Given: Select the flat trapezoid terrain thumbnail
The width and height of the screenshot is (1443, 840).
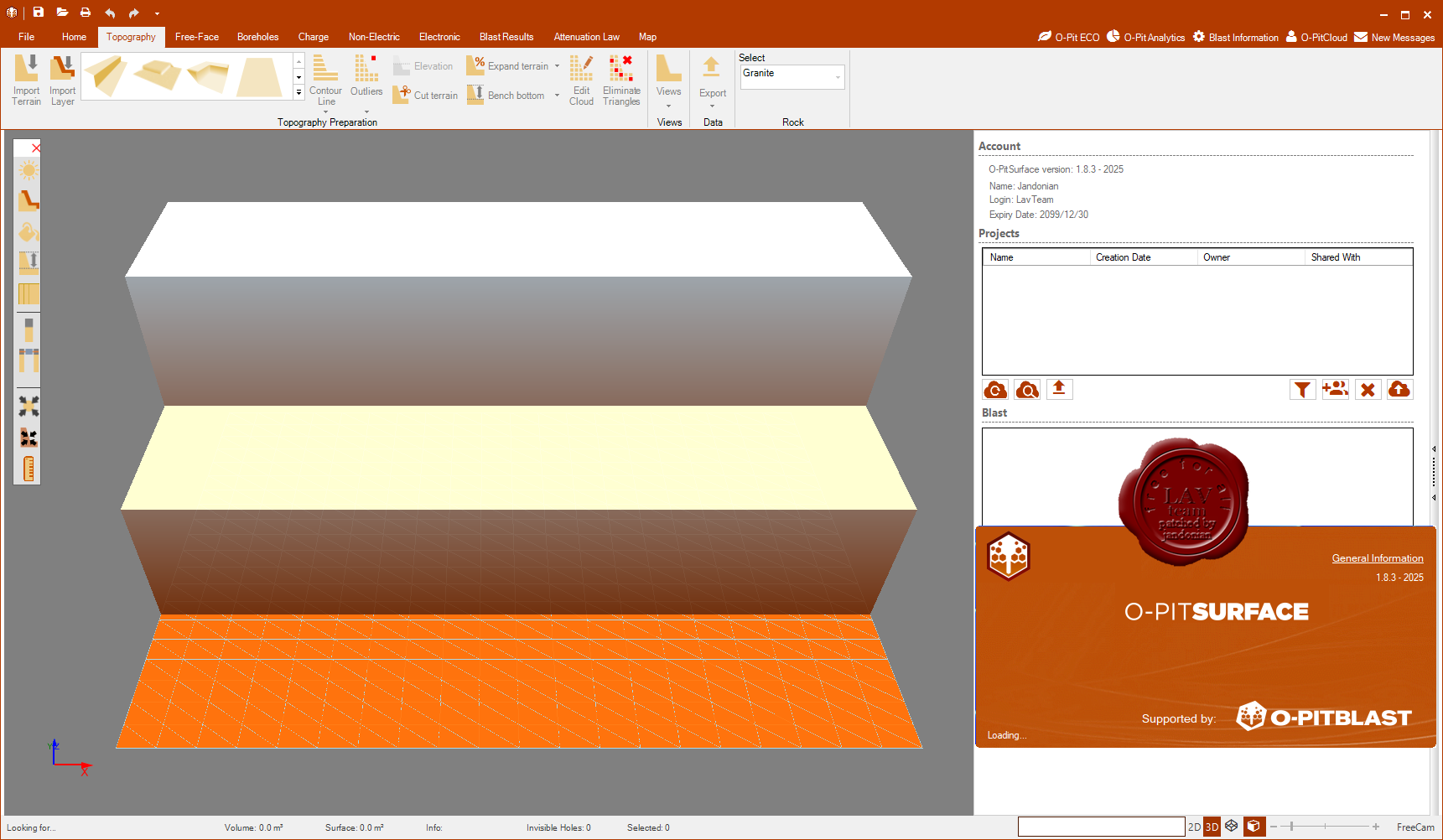Looking at the screenshot, I should click(x=260, y=76).
